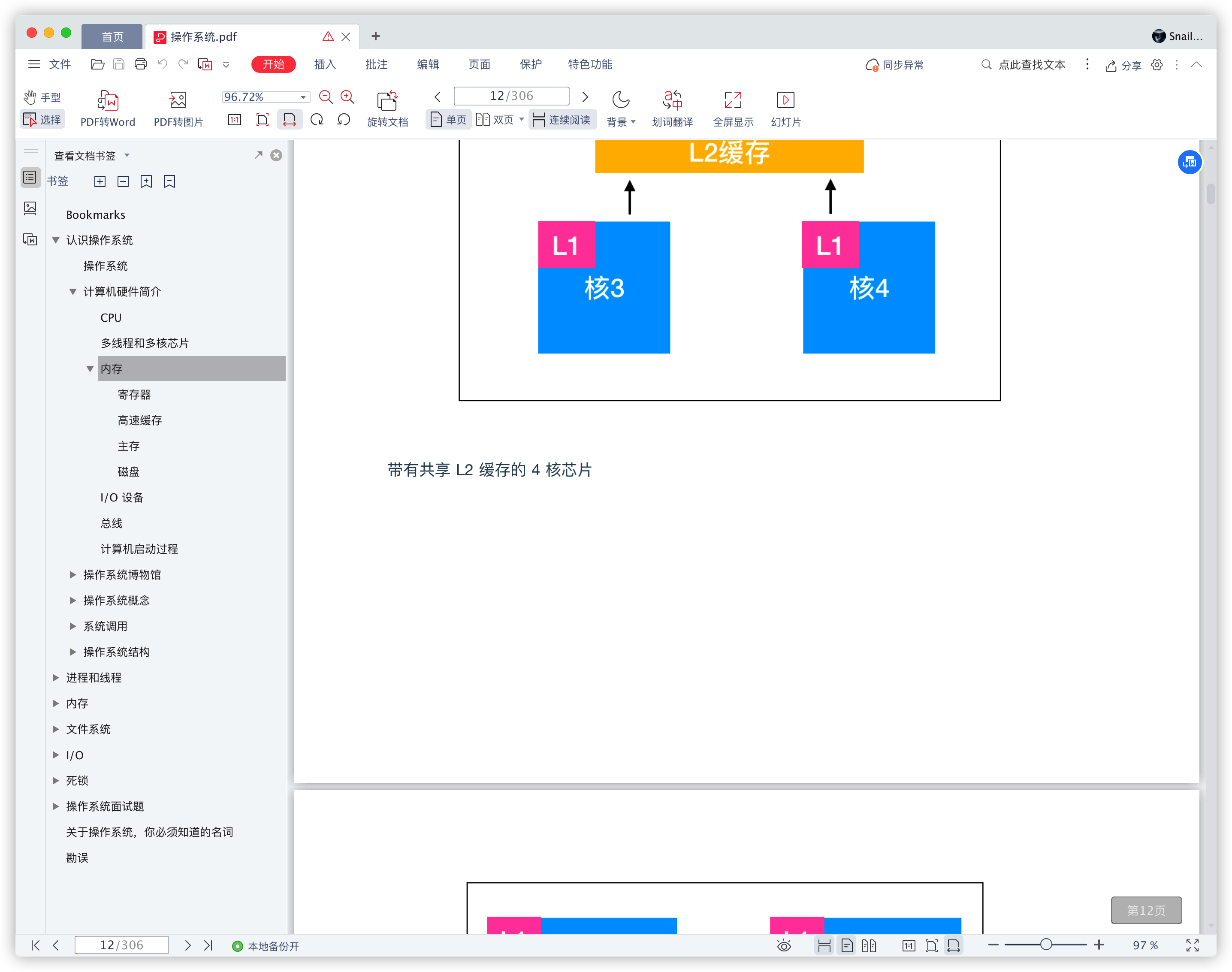Start the 幻灯片 slideshow mode
Image resolution: width=1232 pixels, height=972 pixels.
pos(785,101)
